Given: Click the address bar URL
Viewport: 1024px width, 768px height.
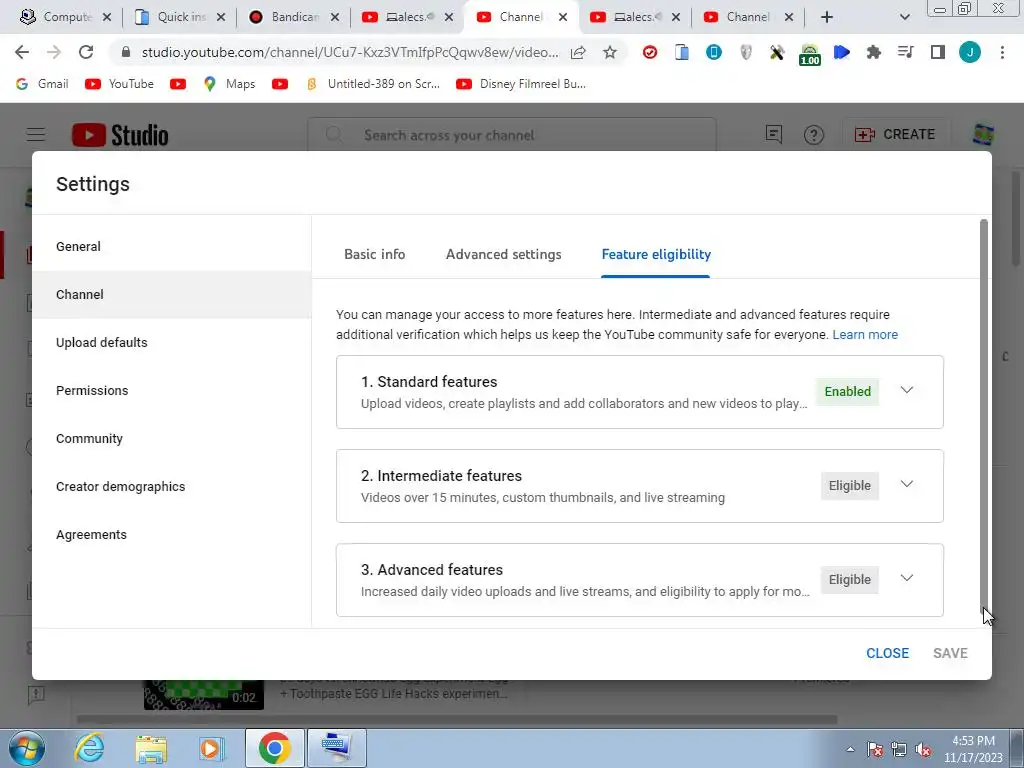Looking at the screenshot, I should pyautogui.click(x=349, y=52).
